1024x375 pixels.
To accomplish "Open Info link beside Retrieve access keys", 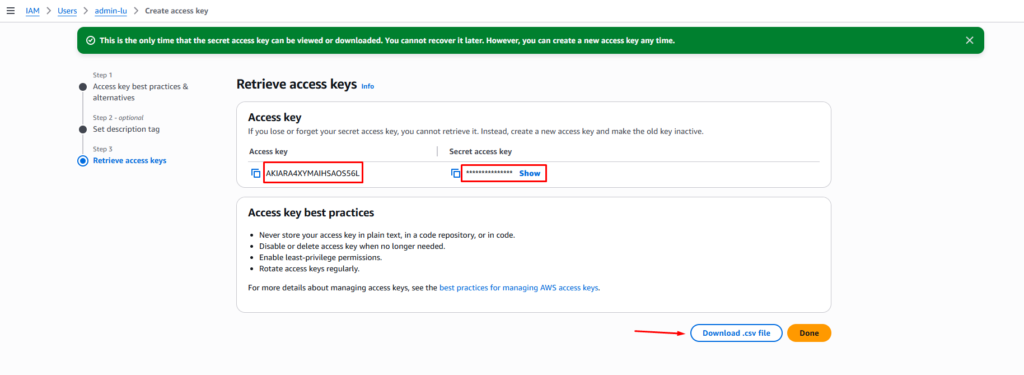I will [368, 86].
